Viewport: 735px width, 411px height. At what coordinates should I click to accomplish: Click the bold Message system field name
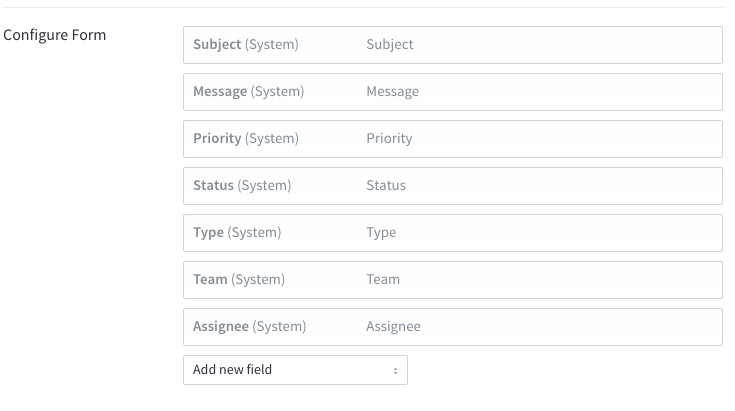pyautogui.click(x=220, y=91)
